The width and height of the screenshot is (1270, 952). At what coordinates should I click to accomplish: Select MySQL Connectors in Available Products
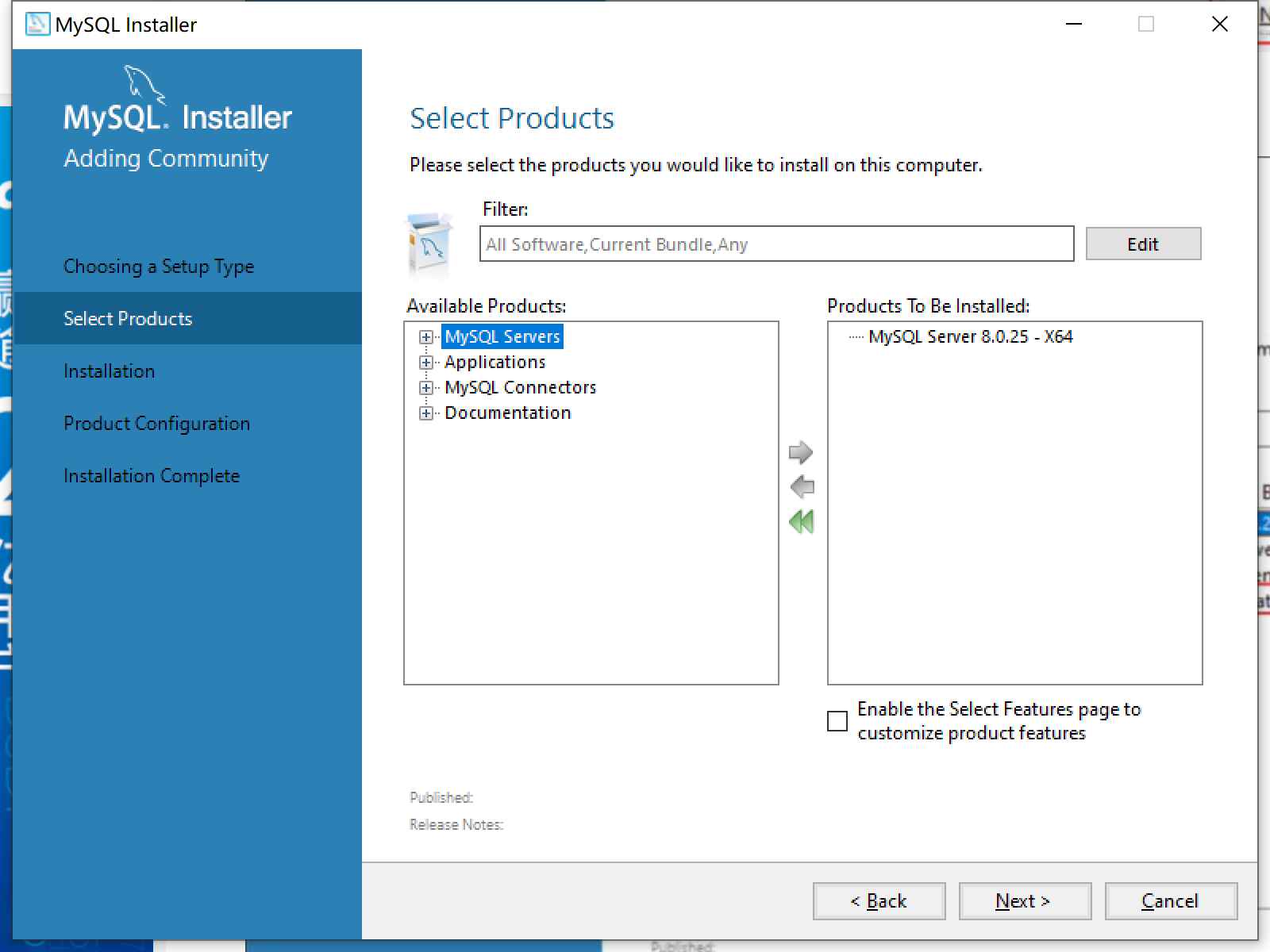click(x=521, y=387)
